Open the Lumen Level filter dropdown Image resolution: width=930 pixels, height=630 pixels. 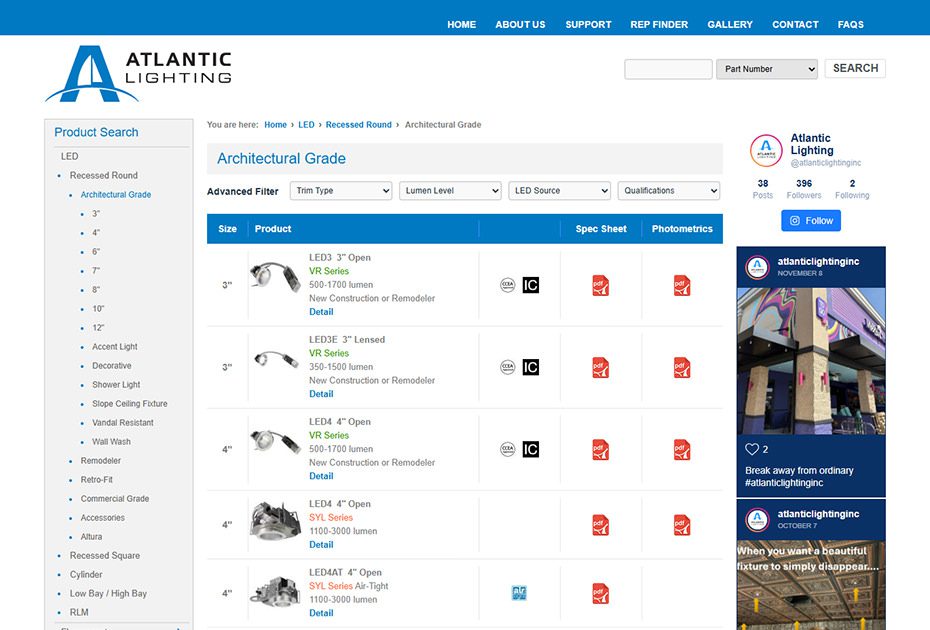tap(450, 191)
